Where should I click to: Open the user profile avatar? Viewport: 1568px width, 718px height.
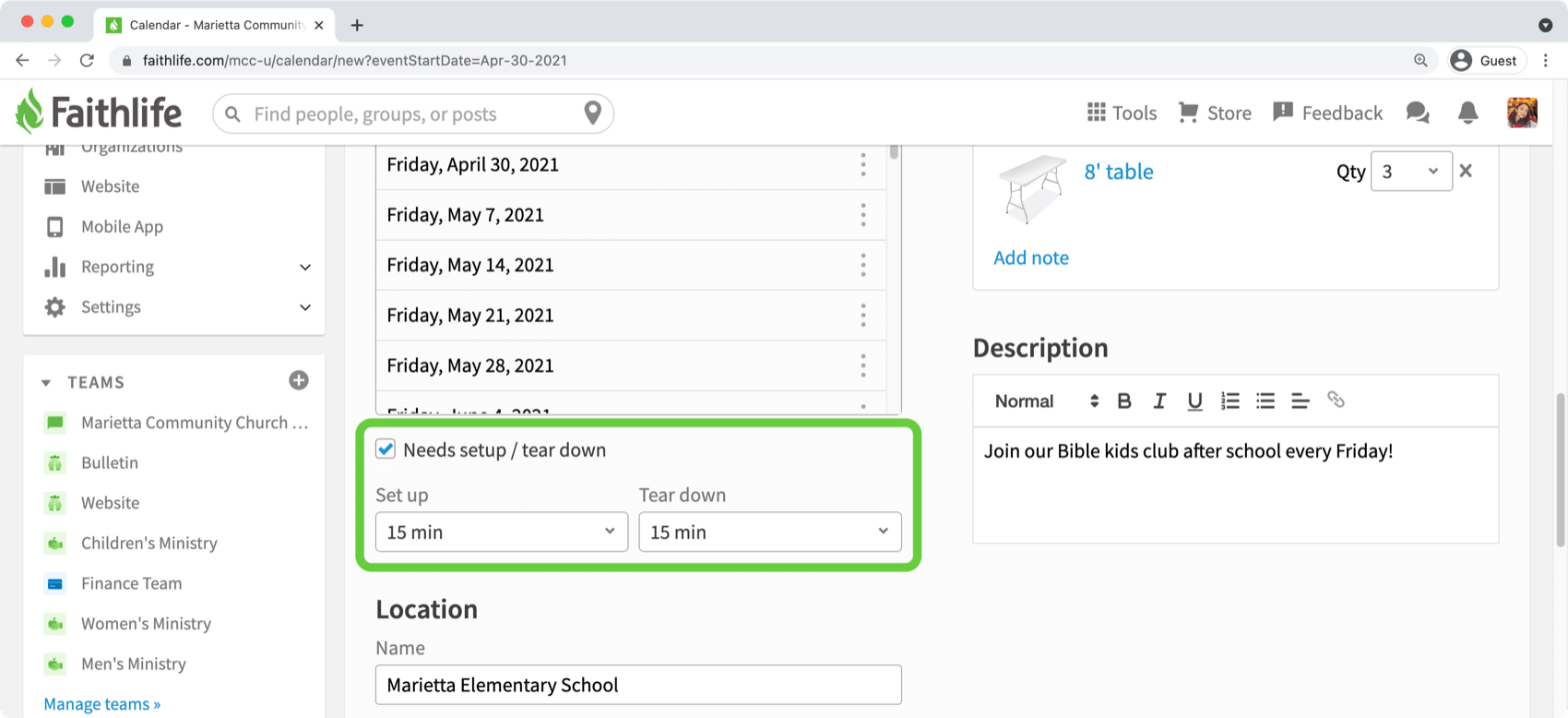pos(1522,113)
